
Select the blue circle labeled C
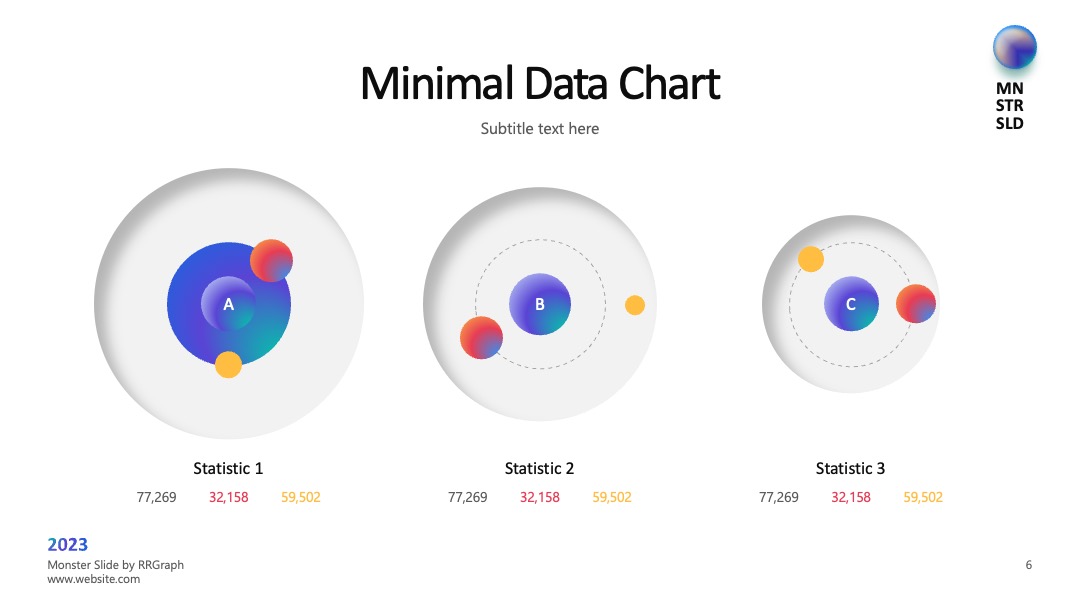click(851, 304)
